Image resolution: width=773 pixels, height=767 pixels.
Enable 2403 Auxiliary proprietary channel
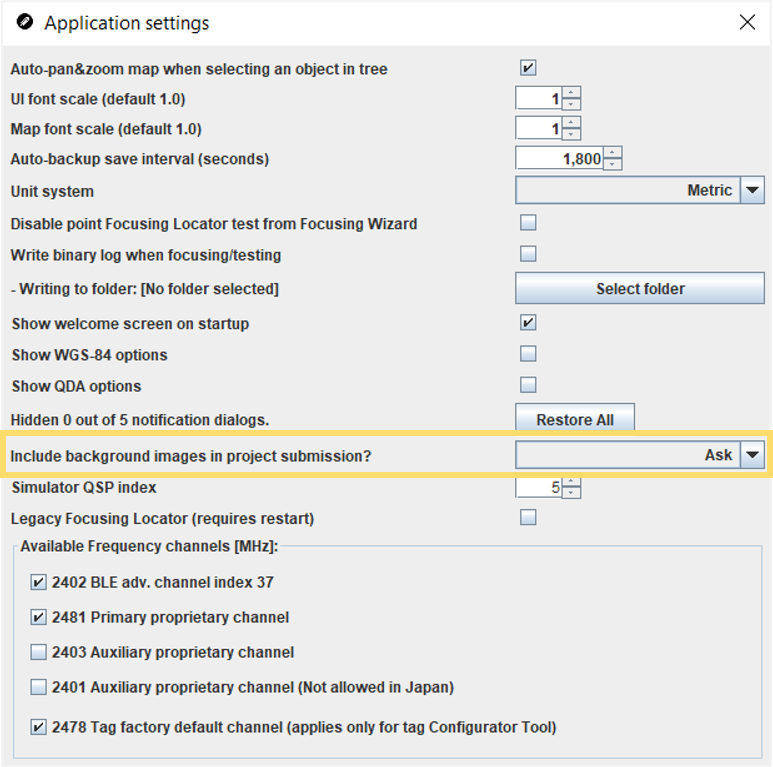coord(38,652)
